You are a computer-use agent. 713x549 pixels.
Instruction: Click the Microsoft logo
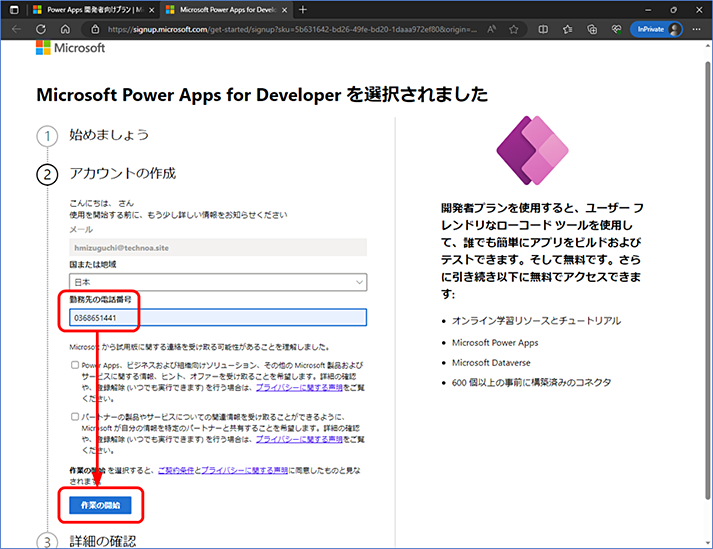[x=70, y=48]
